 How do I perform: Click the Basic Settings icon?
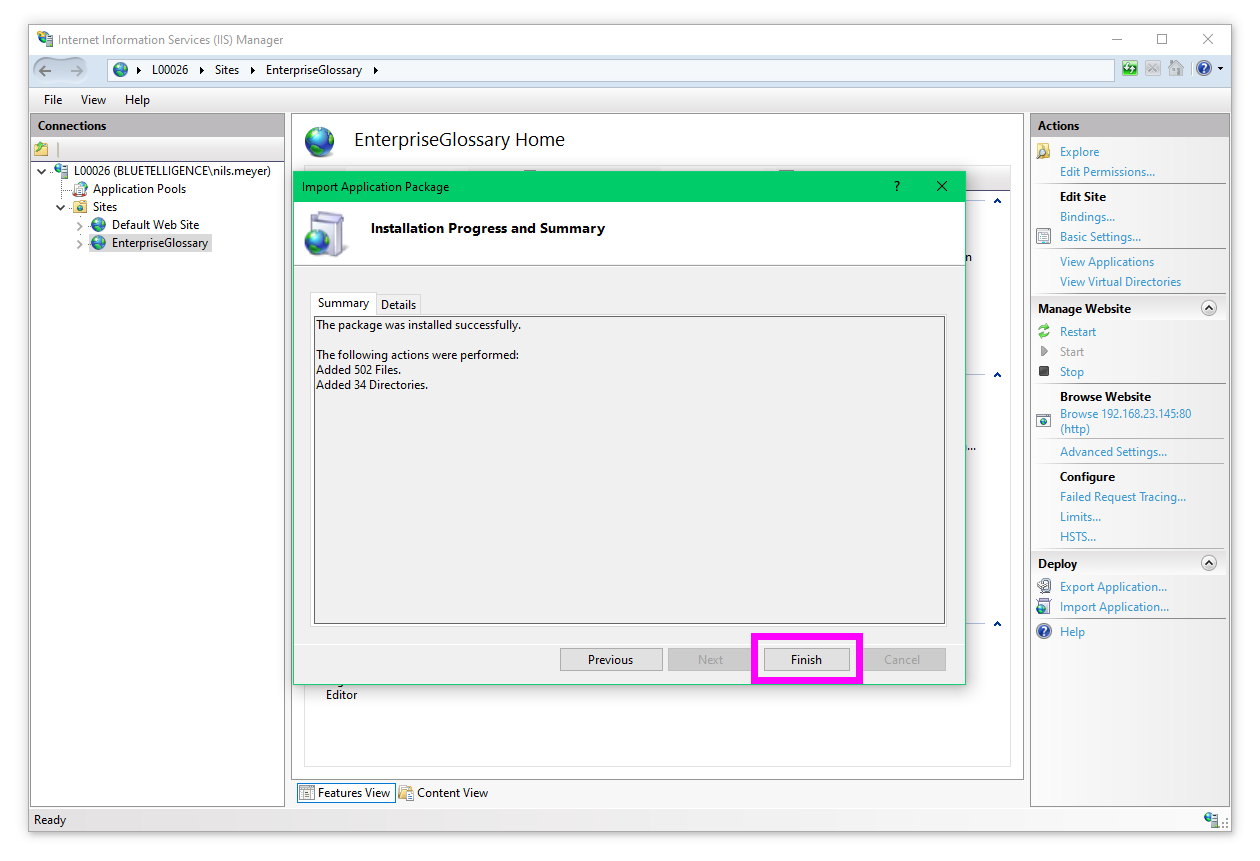(x=1044, y=237)
